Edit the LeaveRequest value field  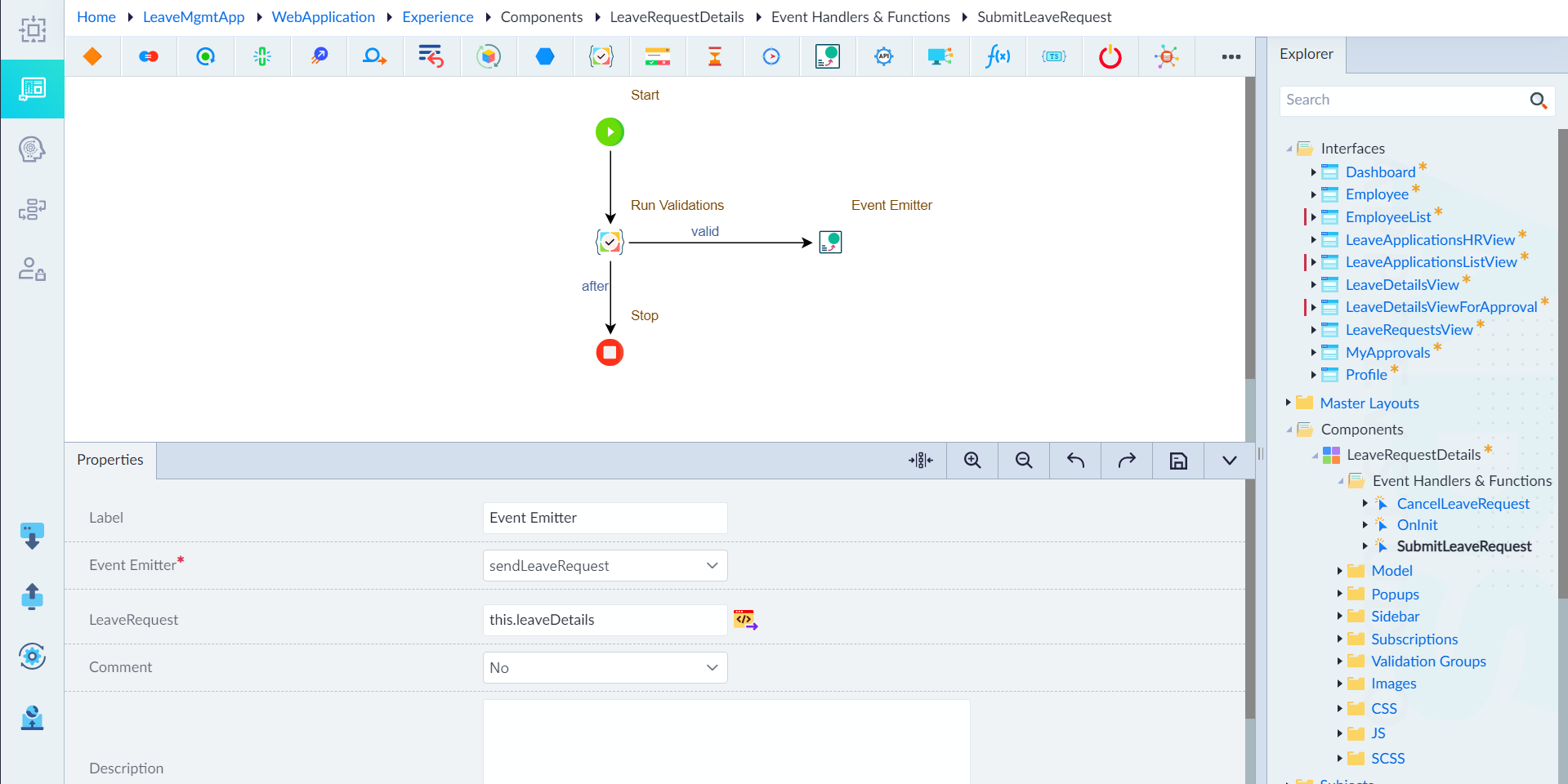coord(605,620)
